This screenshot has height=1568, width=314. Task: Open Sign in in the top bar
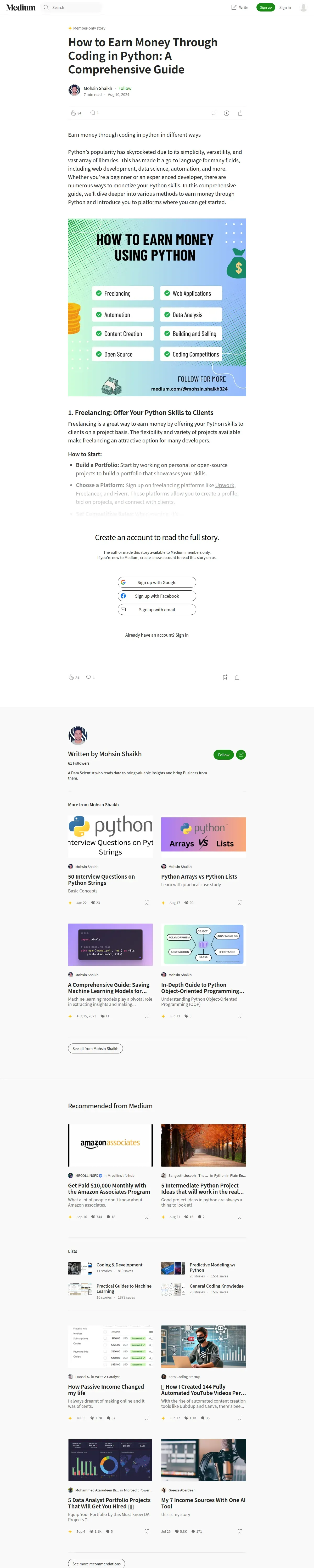(x=285, y=7)
